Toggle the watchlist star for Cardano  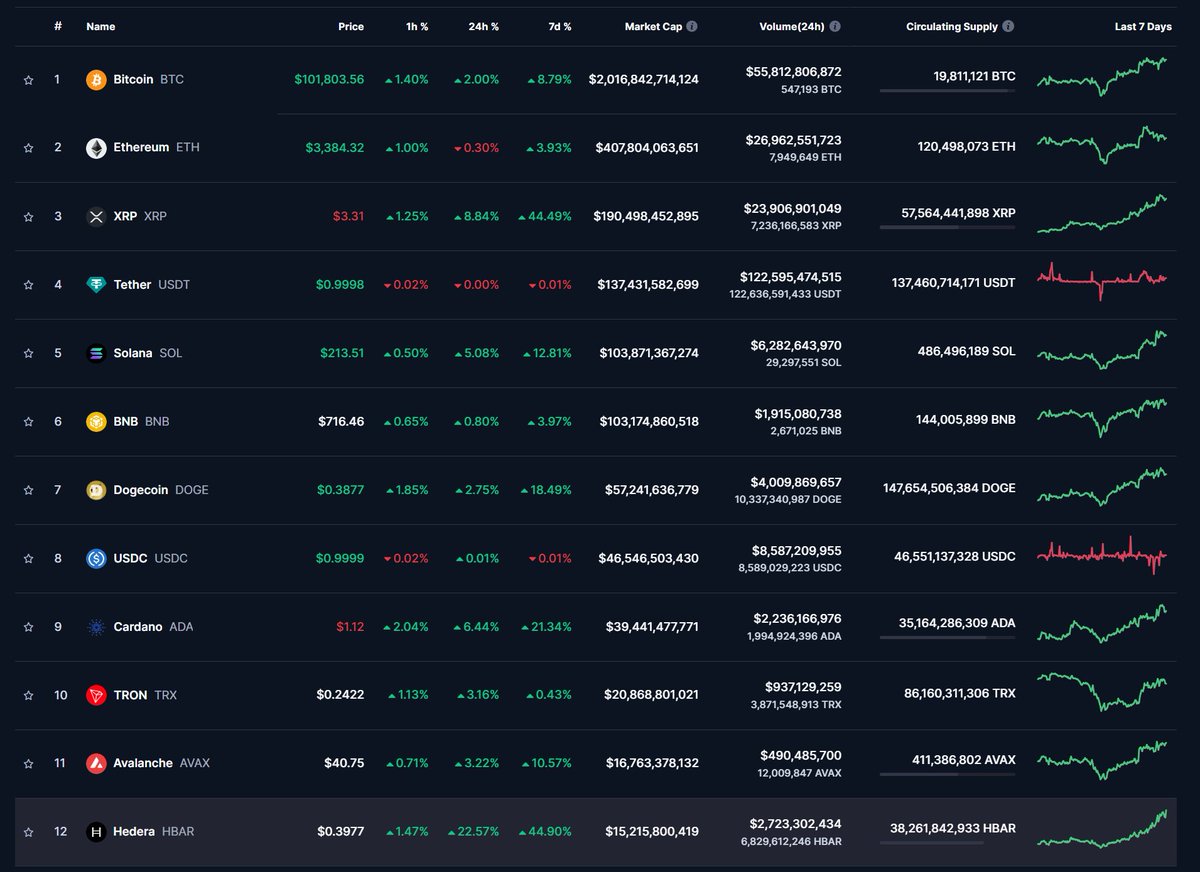click(28, 627)
